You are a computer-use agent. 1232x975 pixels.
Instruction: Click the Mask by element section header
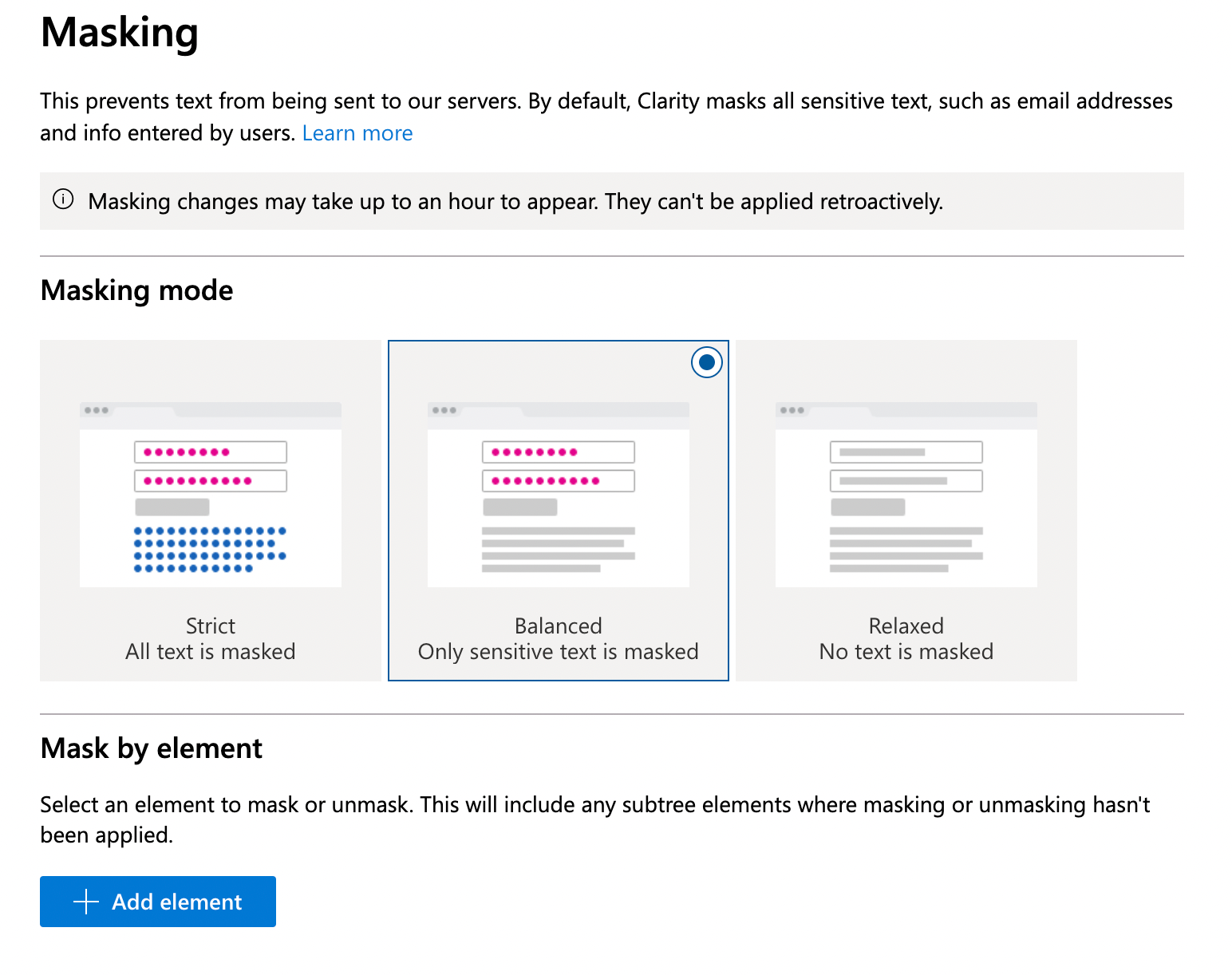click(x=151, y=748)
